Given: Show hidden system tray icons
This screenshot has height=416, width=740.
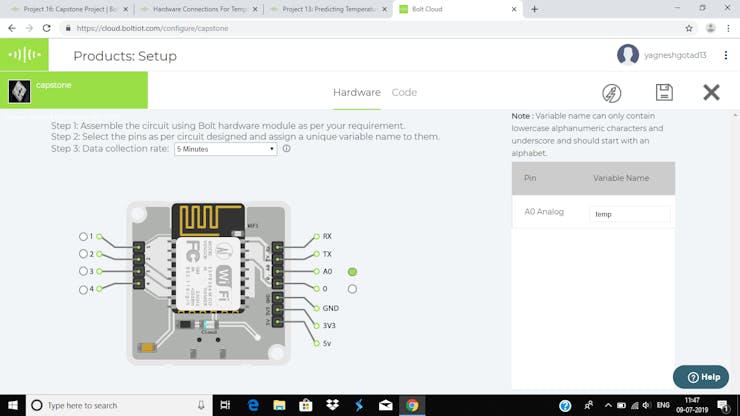Looking at the screenshot, I should tap(608, 405).
